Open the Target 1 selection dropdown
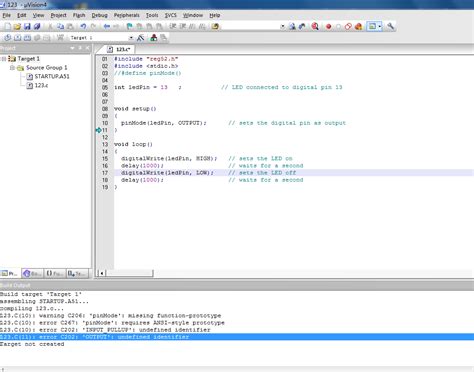This screenshot has height=372, width=474. point(131,38)
